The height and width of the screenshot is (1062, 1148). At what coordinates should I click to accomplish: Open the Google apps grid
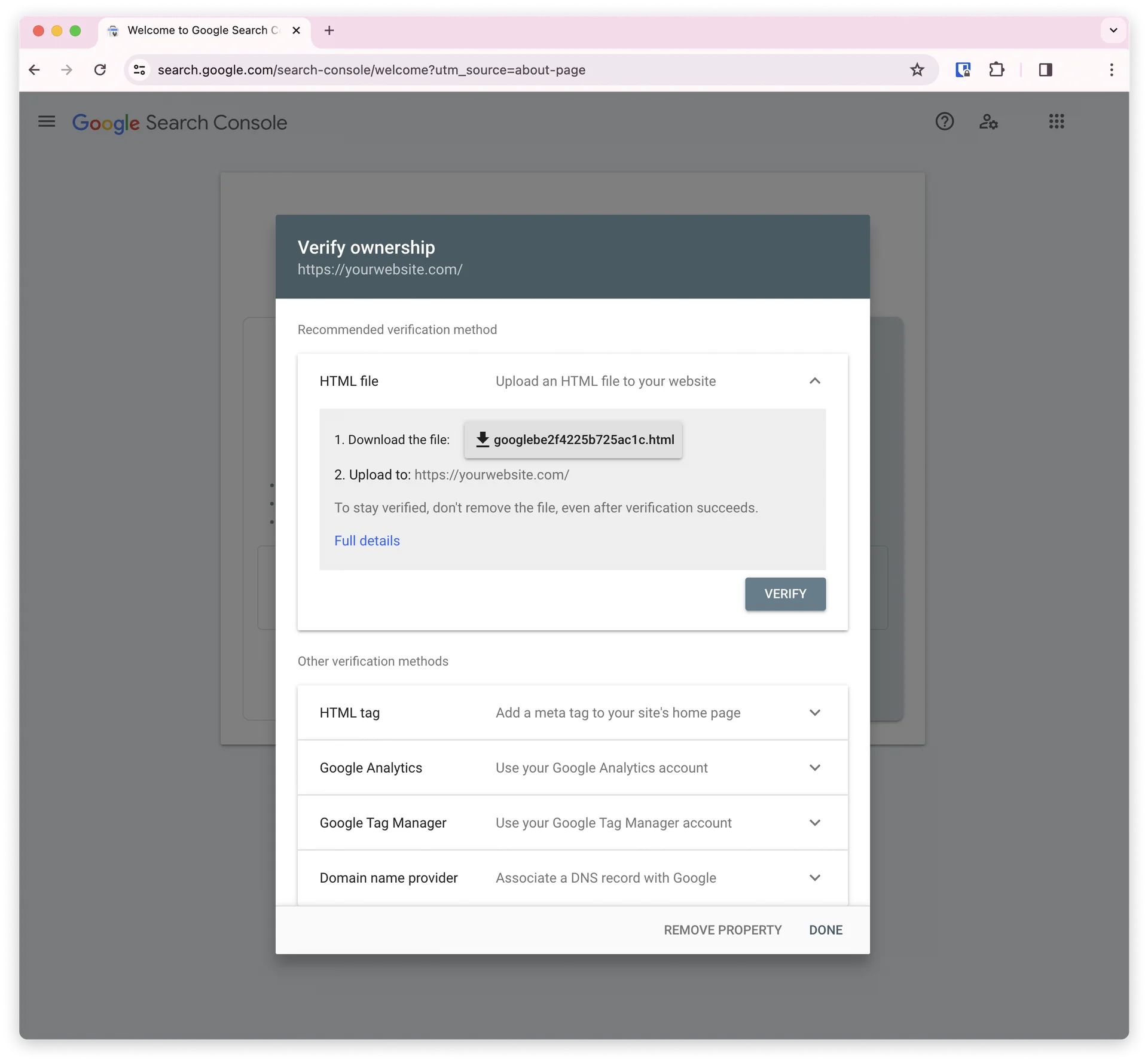coord(1056,121)
